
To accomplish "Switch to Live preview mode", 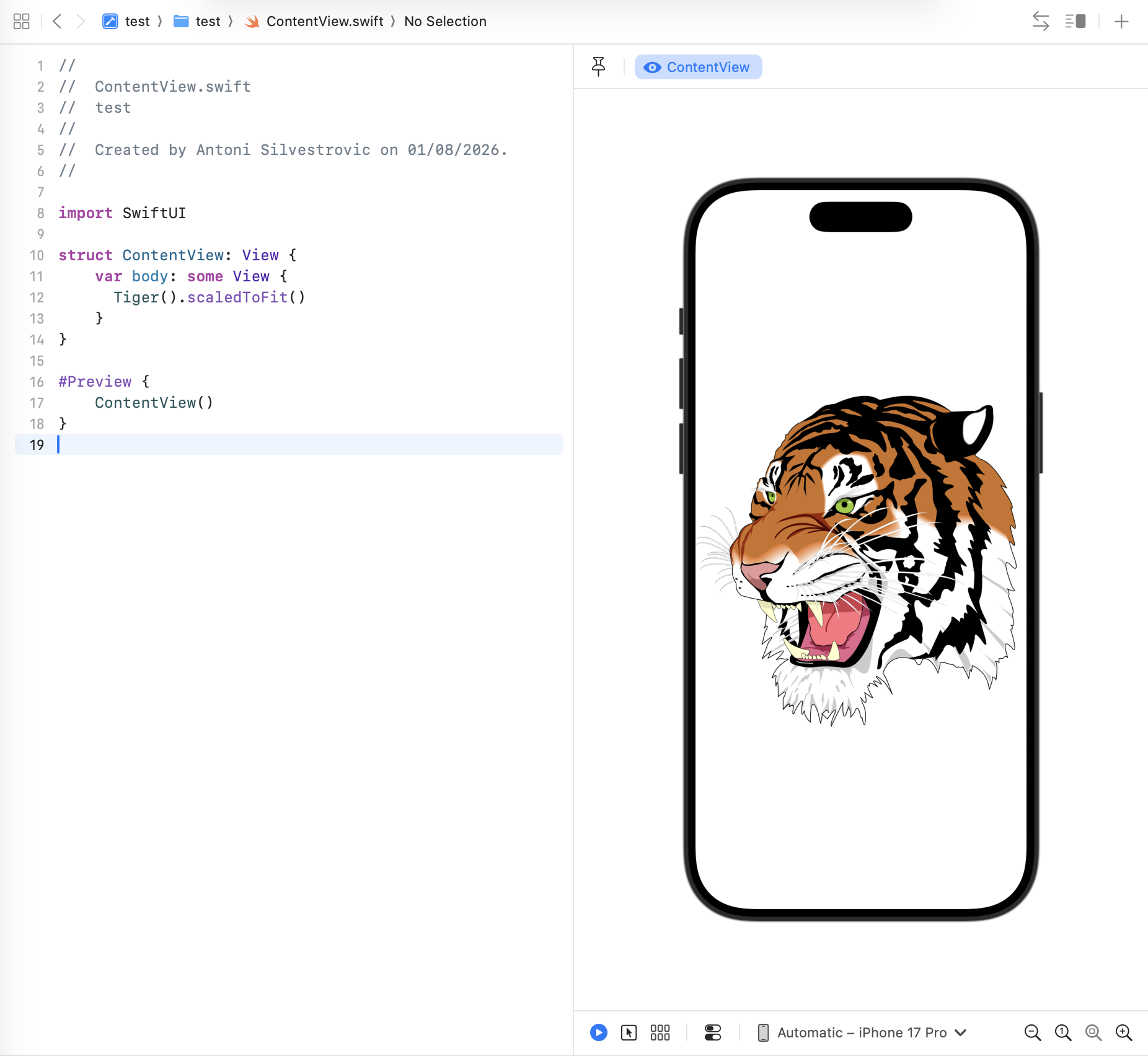I will [599, 1032].
